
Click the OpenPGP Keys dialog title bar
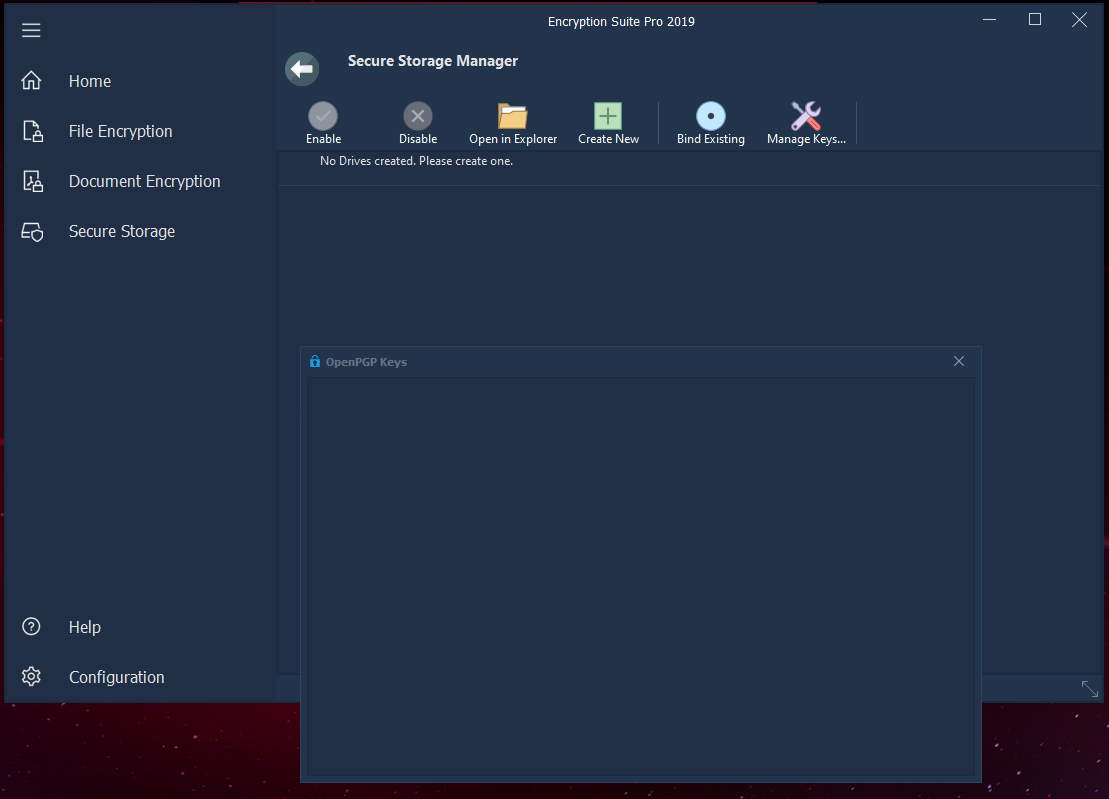pyautogui.click(x=620, y=362)
